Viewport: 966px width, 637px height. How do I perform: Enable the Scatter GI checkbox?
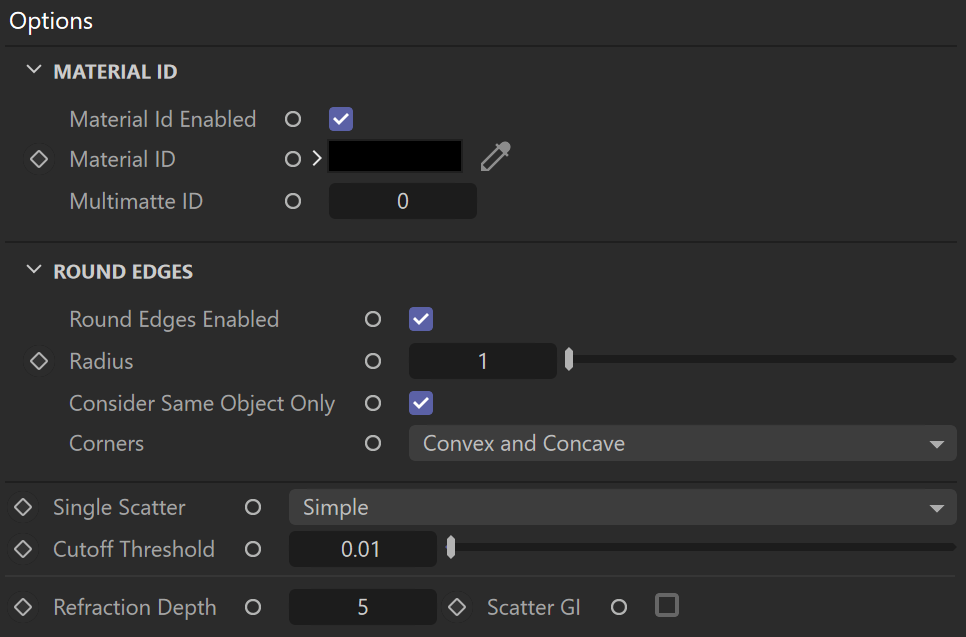click(x=667, y=606)
